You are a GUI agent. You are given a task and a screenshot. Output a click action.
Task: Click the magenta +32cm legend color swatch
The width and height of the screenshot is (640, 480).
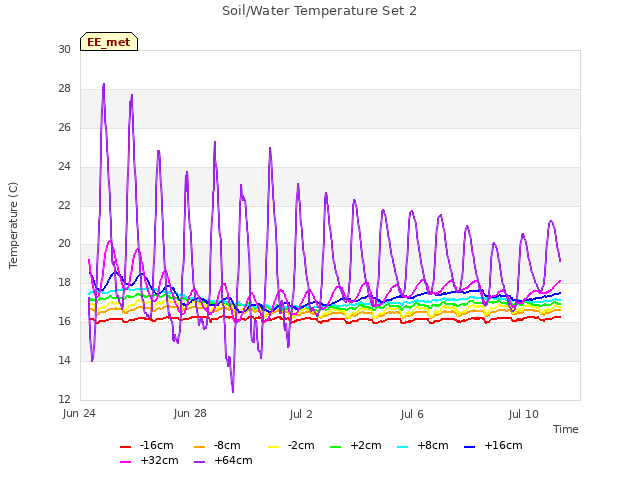point(125,462)
